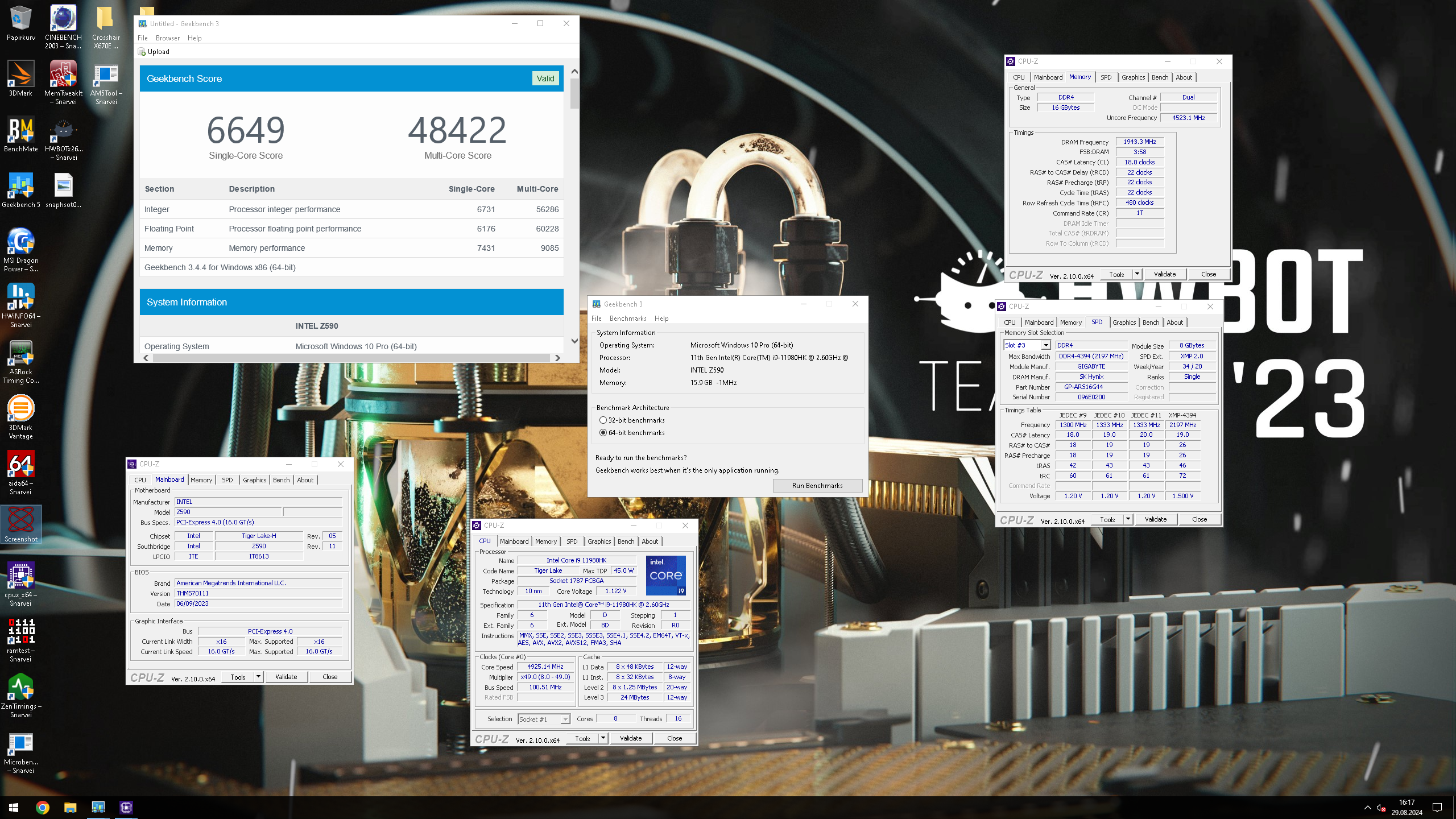Expand Tools dropdown arrow in SPD CPU-Z
The image size is (1456, 819).
click(1128, 519)
